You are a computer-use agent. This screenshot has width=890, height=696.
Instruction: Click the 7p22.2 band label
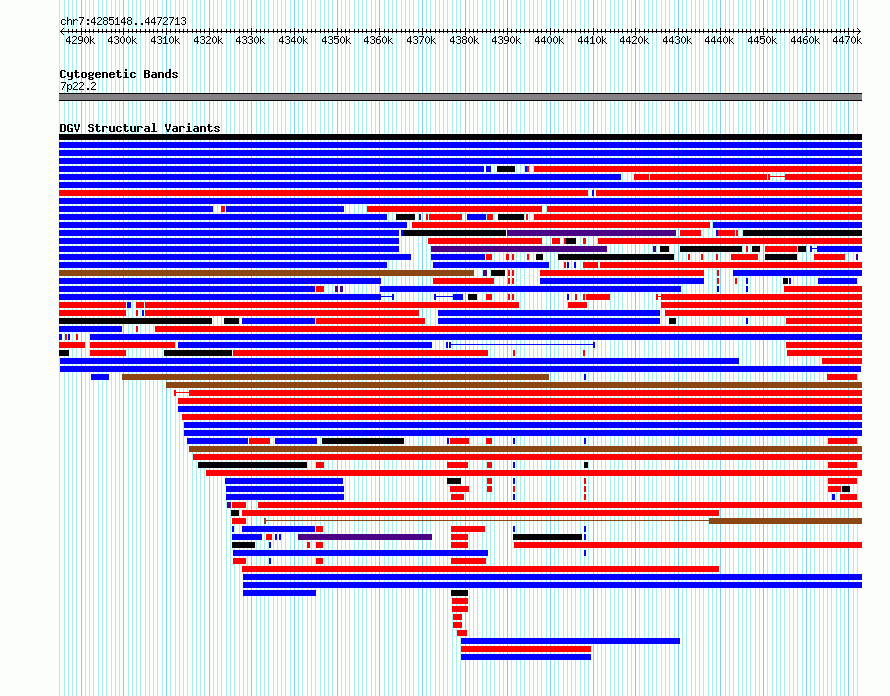tap(78, 86)
